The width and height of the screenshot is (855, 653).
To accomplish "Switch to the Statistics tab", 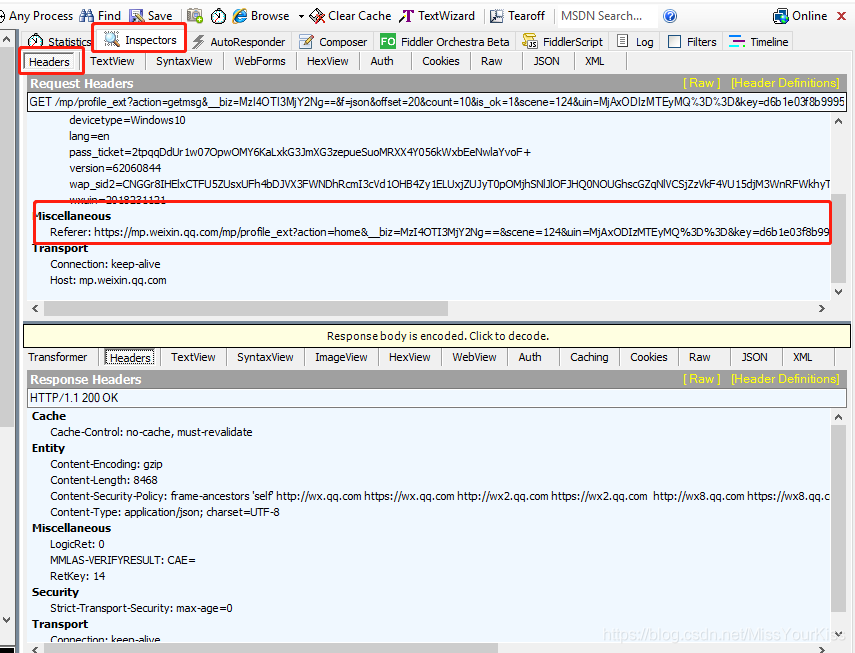I will [59, 41].
